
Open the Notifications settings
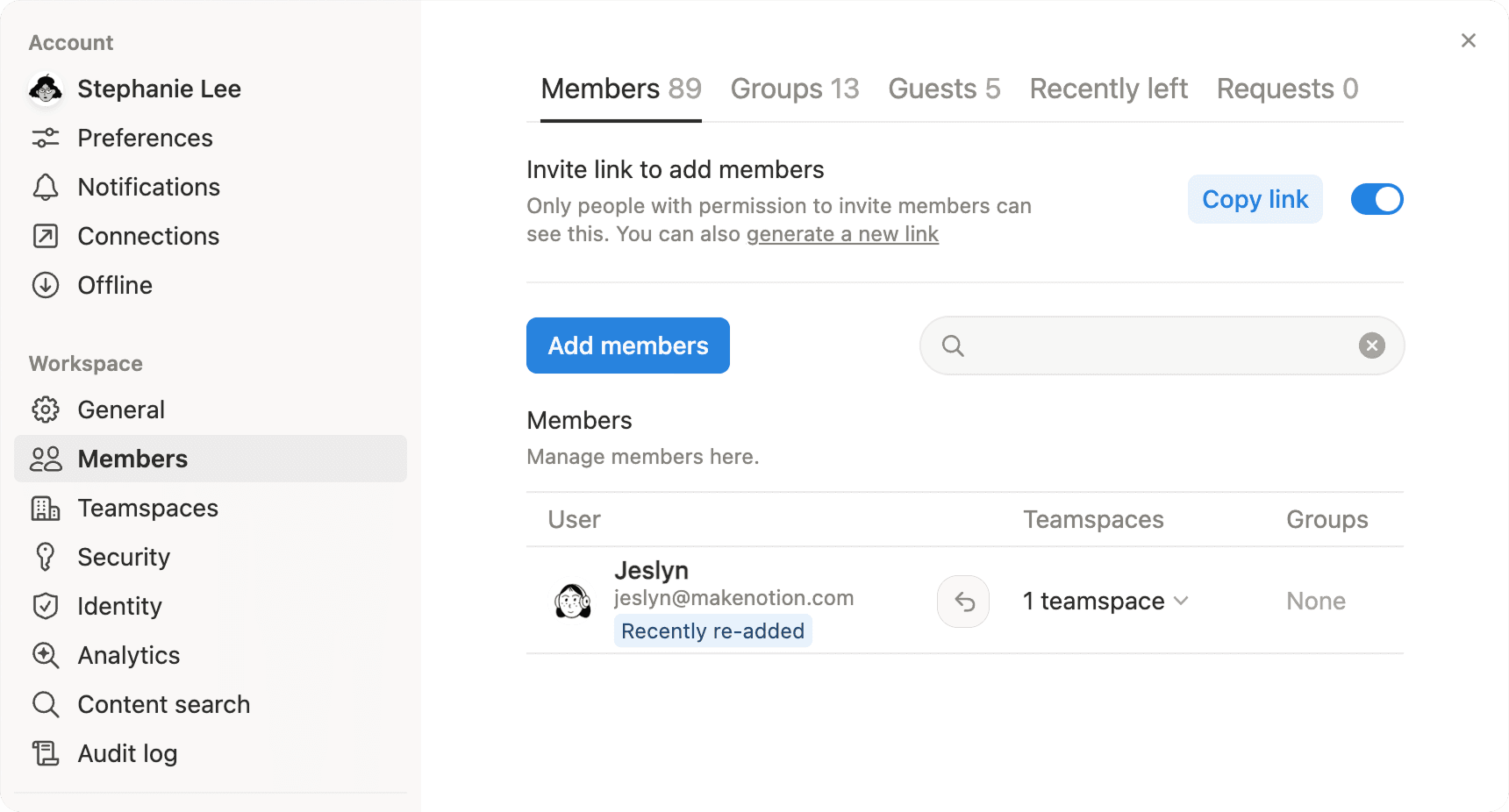point(148,187)
